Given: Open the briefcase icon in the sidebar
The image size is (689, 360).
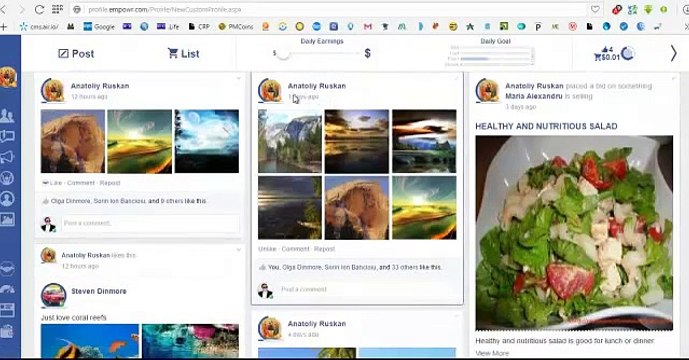Looking at the screenshot, I should click(x=7, y=331).
